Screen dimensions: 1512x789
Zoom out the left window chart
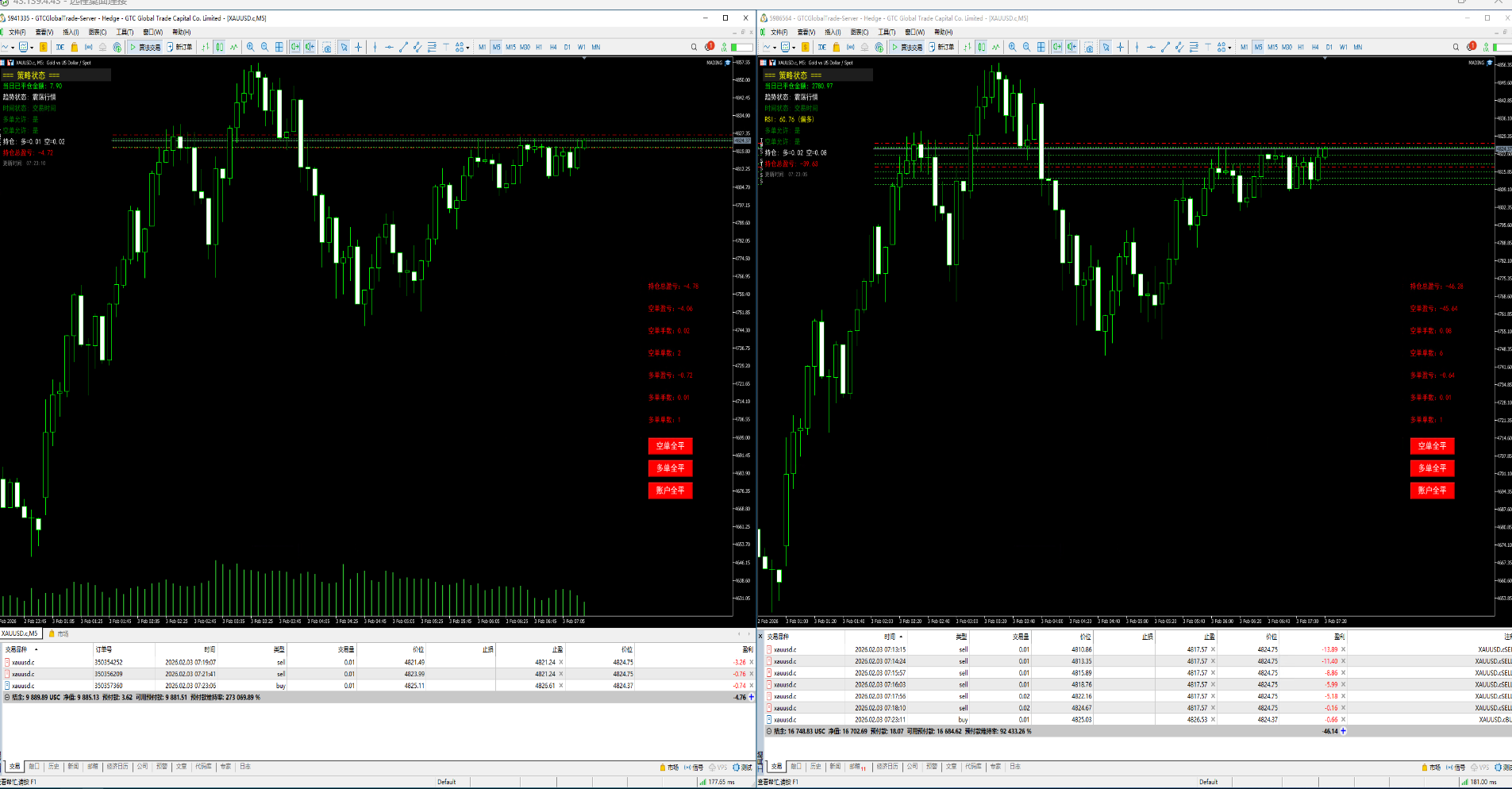[265, 47]
